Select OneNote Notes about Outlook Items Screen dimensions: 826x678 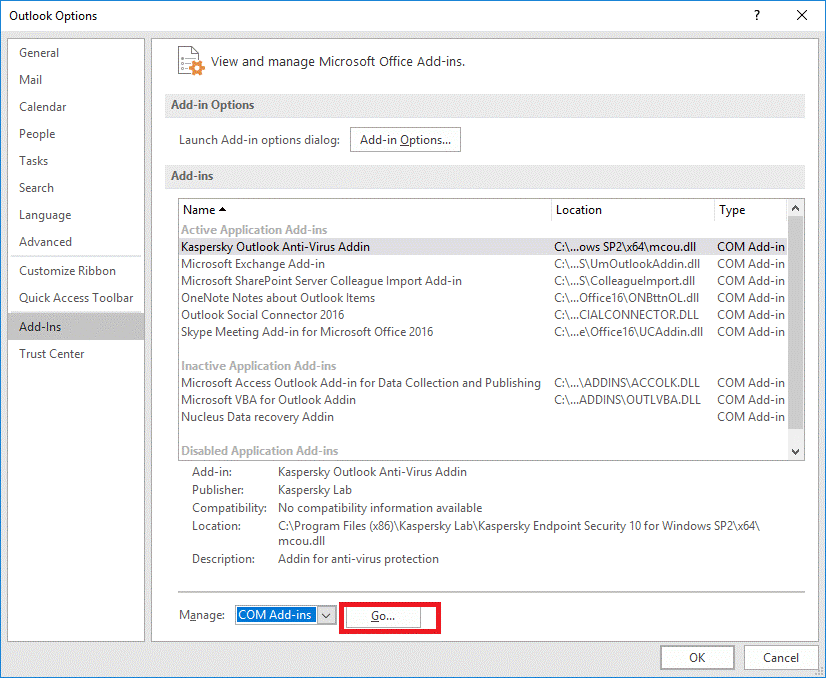tap(483, 298)
